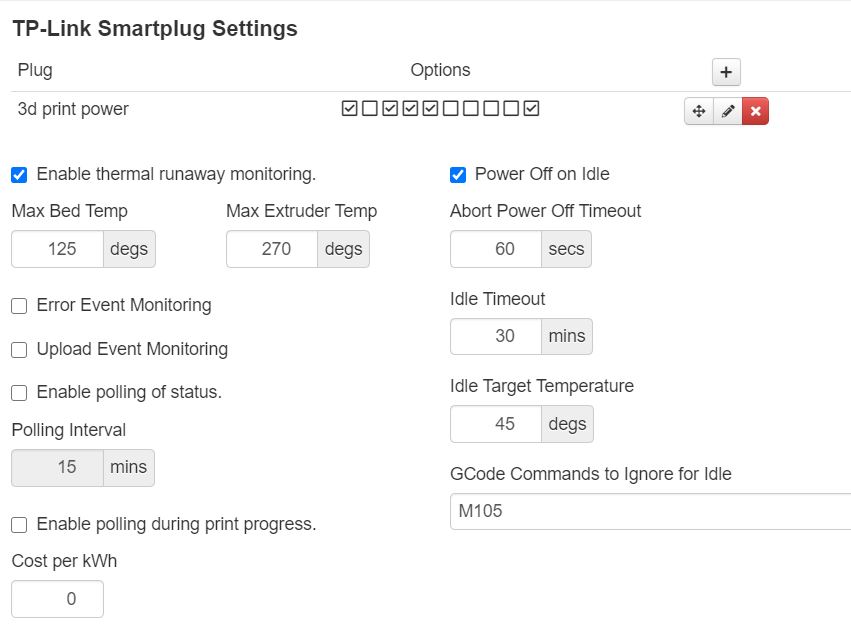Open the pencil edit icon for the plug
The height and width of the screenshot is (642, 851).
tap(727, 111)
